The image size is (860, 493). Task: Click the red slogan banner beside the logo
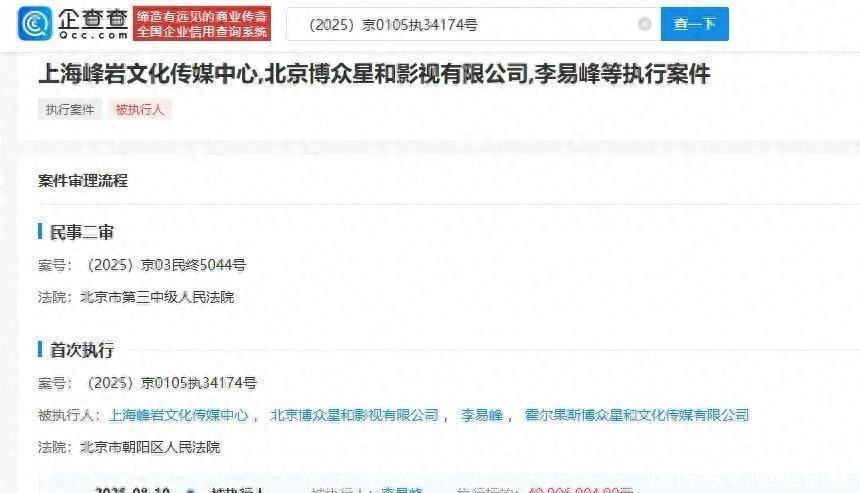202,24
